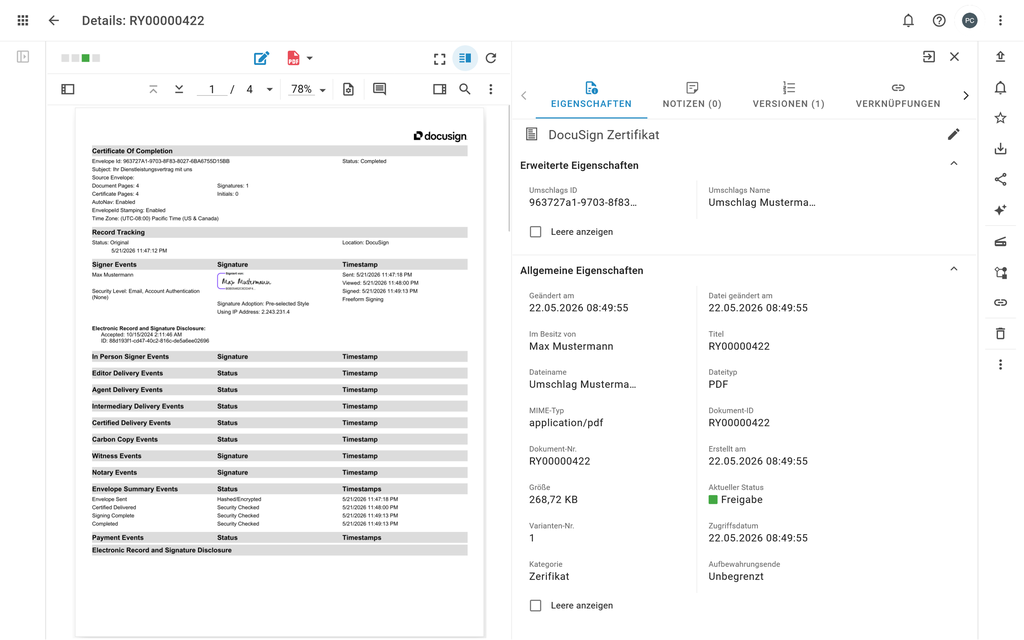The width and height of the screenshot is (1024, 640).
Task: Open dropdown arrow next to PDF icon
Action: pyautogui.click(x=310, y=58)
